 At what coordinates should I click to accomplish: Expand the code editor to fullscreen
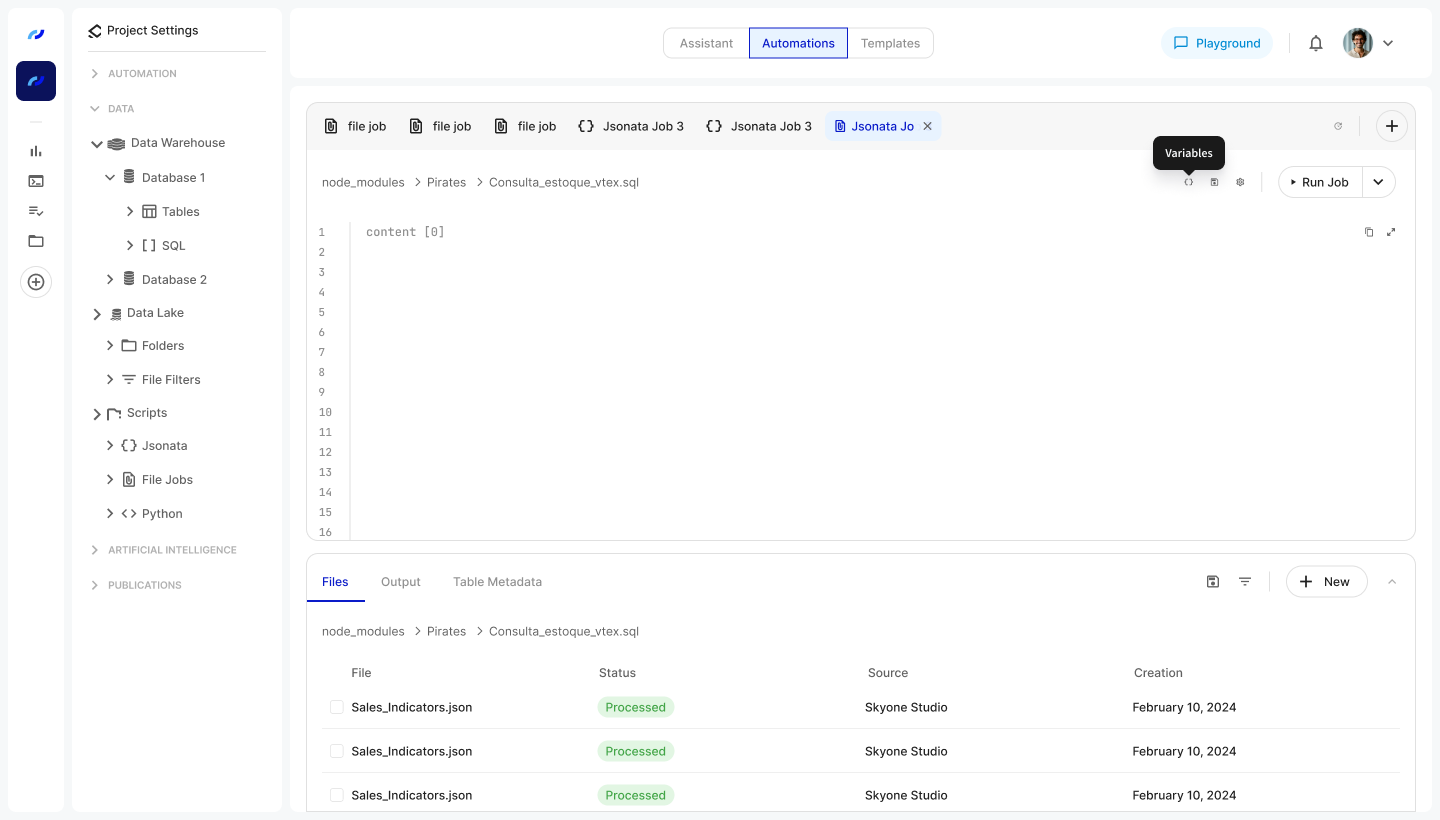(1391, 231)
